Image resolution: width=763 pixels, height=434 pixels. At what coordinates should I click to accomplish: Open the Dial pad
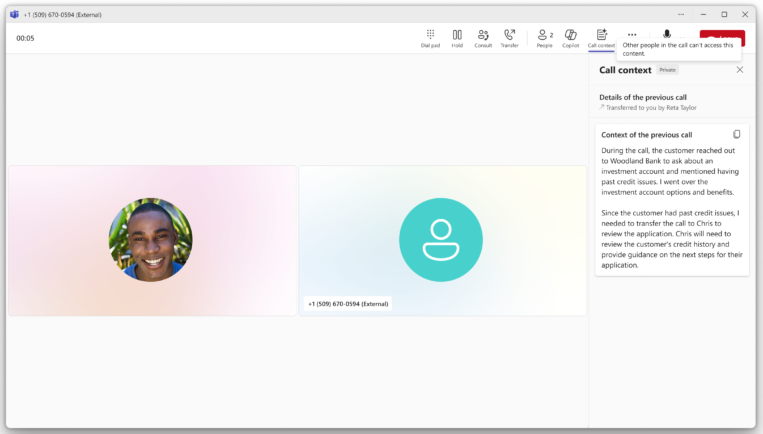pos(430,38)
